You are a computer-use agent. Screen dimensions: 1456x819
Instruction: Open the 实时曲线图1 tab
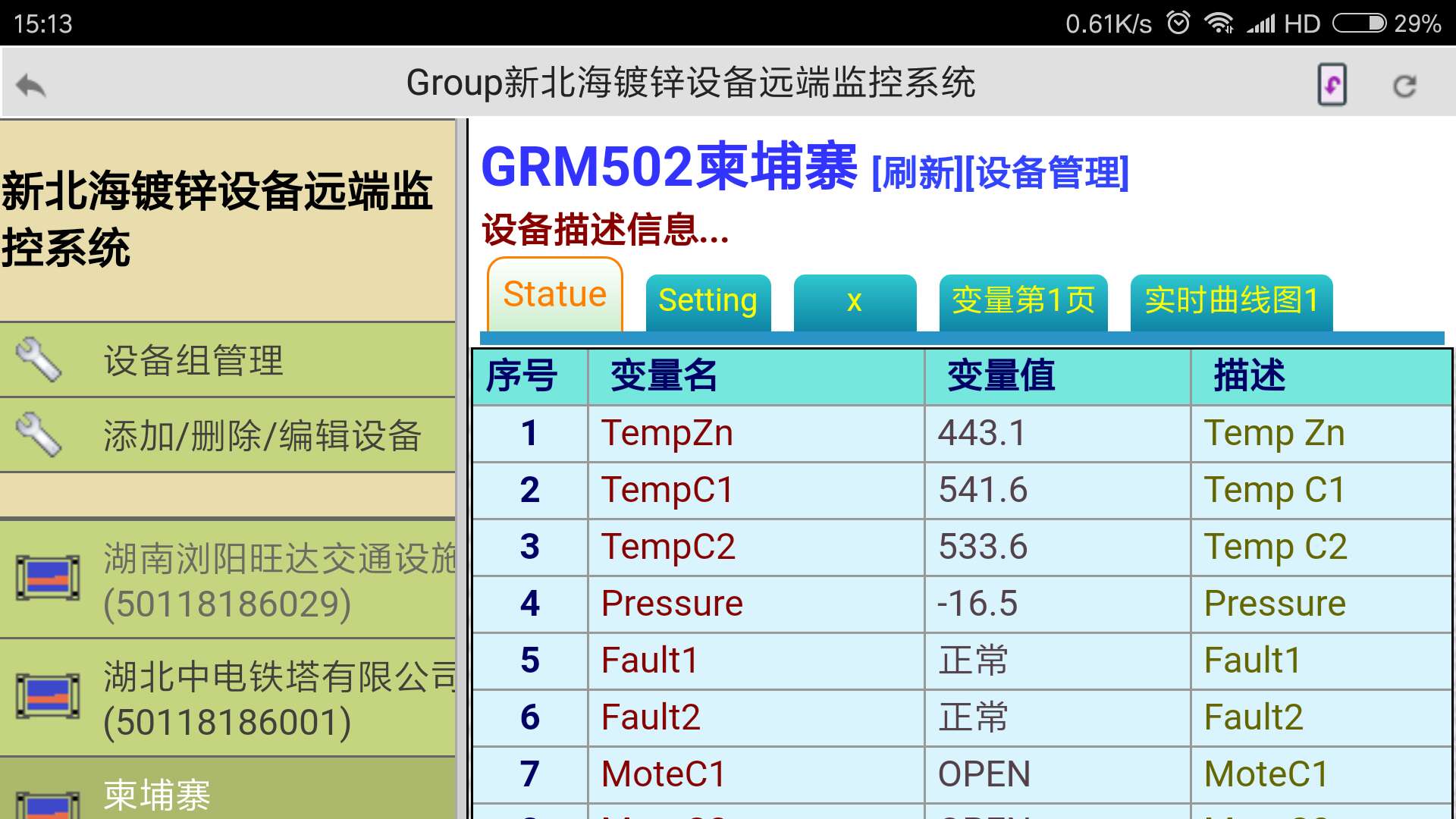[x=1231, y=301]
